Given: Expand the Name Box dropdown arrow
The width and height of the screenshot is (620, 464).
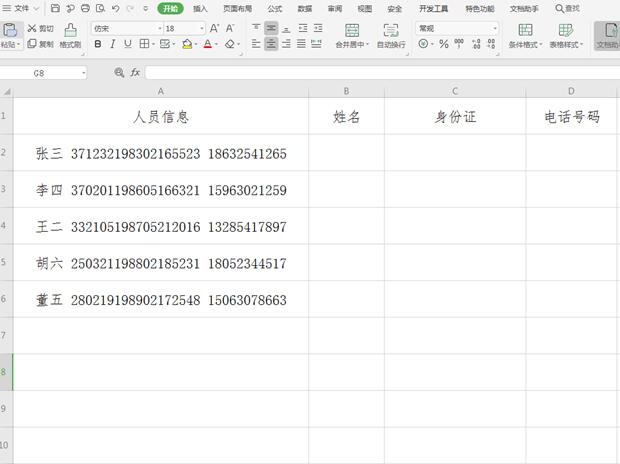Looking at the screenshot, I should (83, 73).
